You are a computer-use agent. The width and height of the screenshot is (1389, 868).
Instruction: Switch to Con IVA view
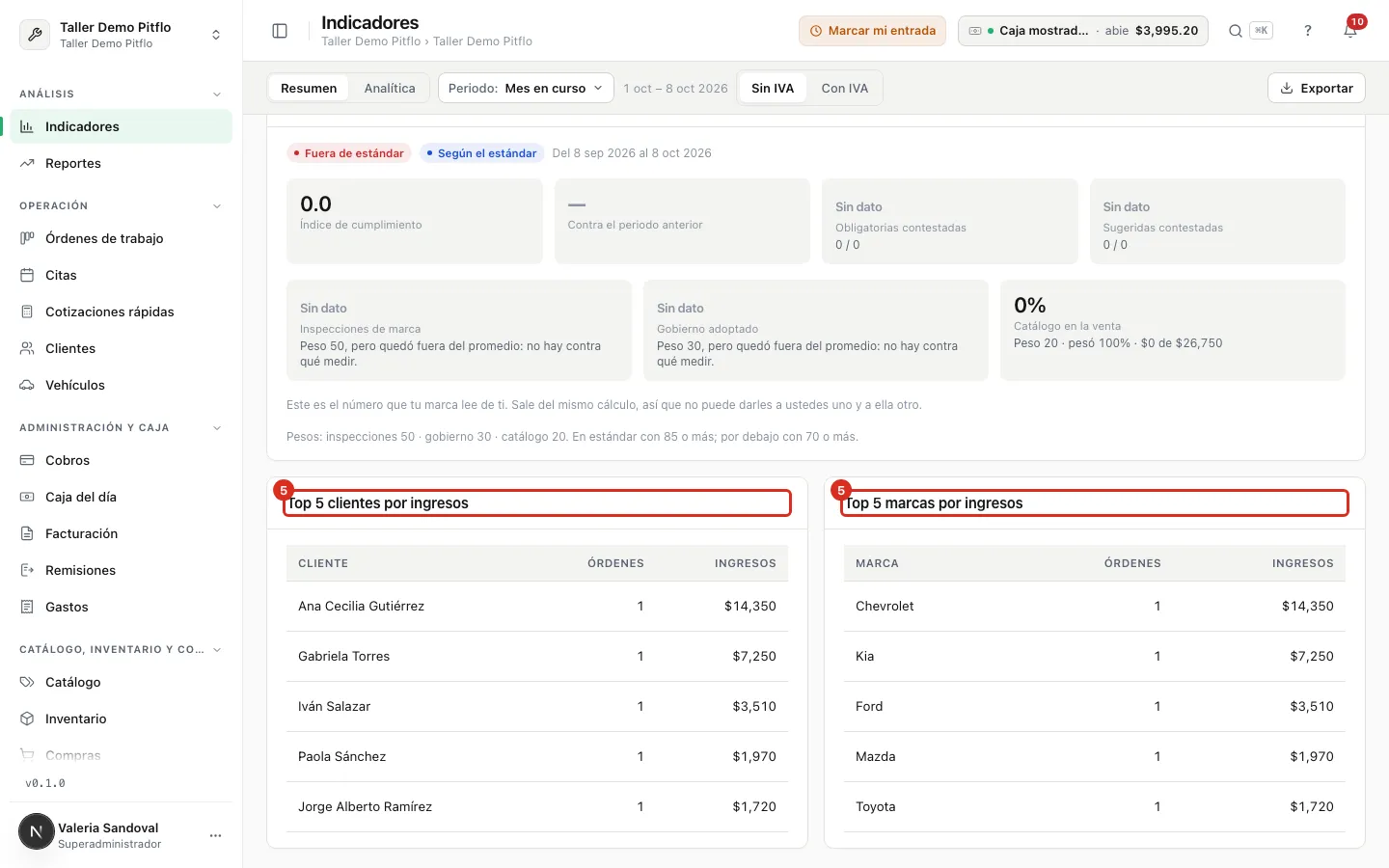tap(845, 88)
